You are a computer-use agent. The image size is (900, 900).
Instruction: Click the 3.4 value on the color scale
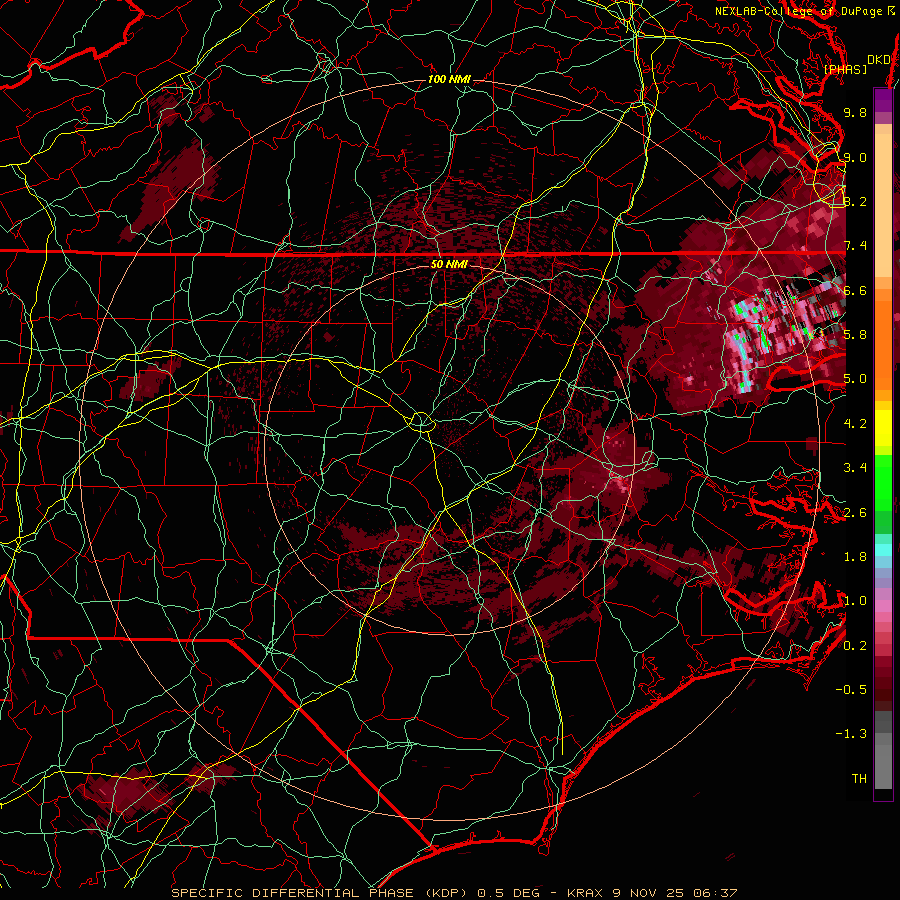(855, 468)
